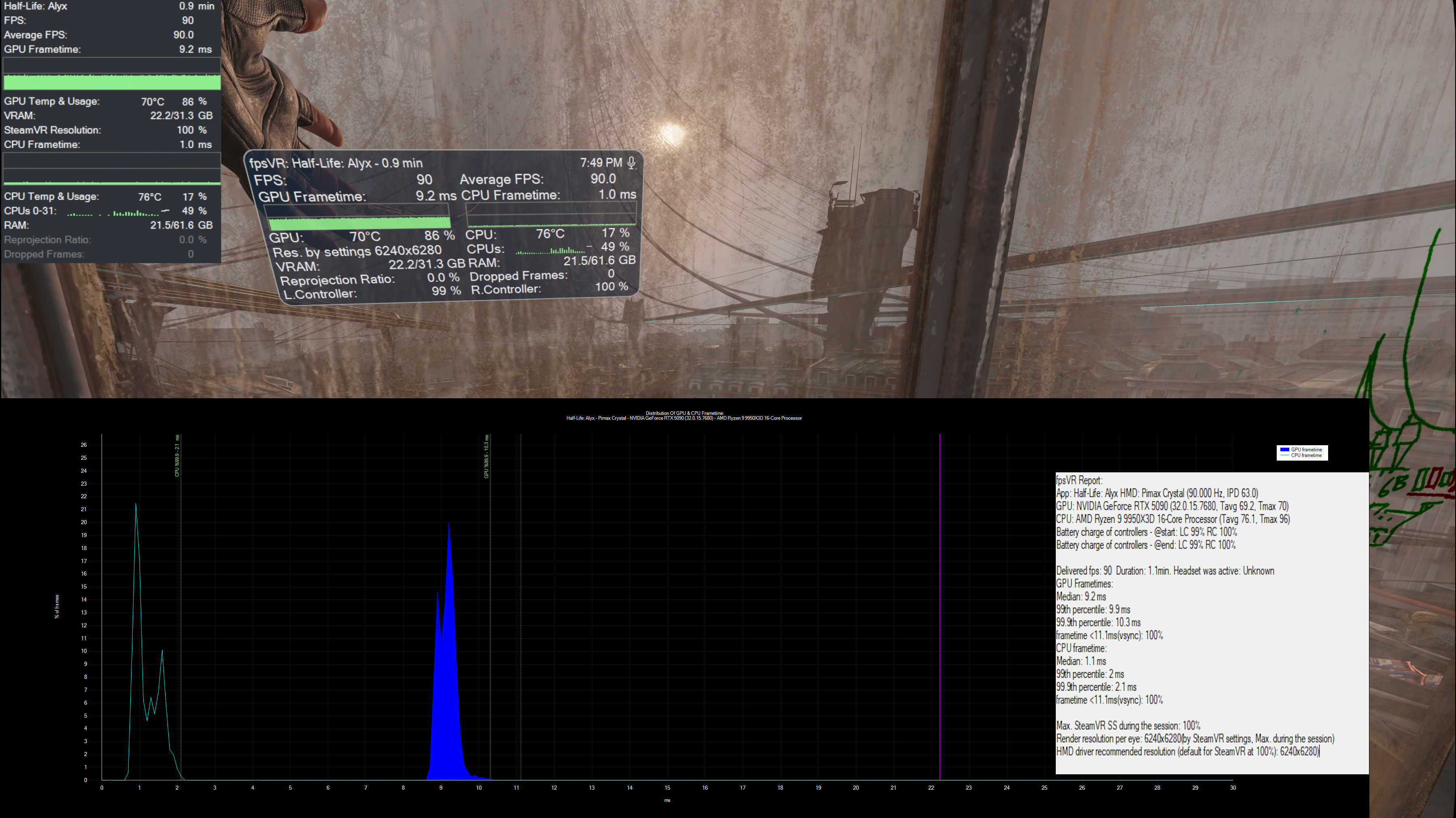The width and height of the screenshot is (1456, 818).
Task: Click 'Battery charge of controllers - @start' line
Action: (x=1146, y=533)
